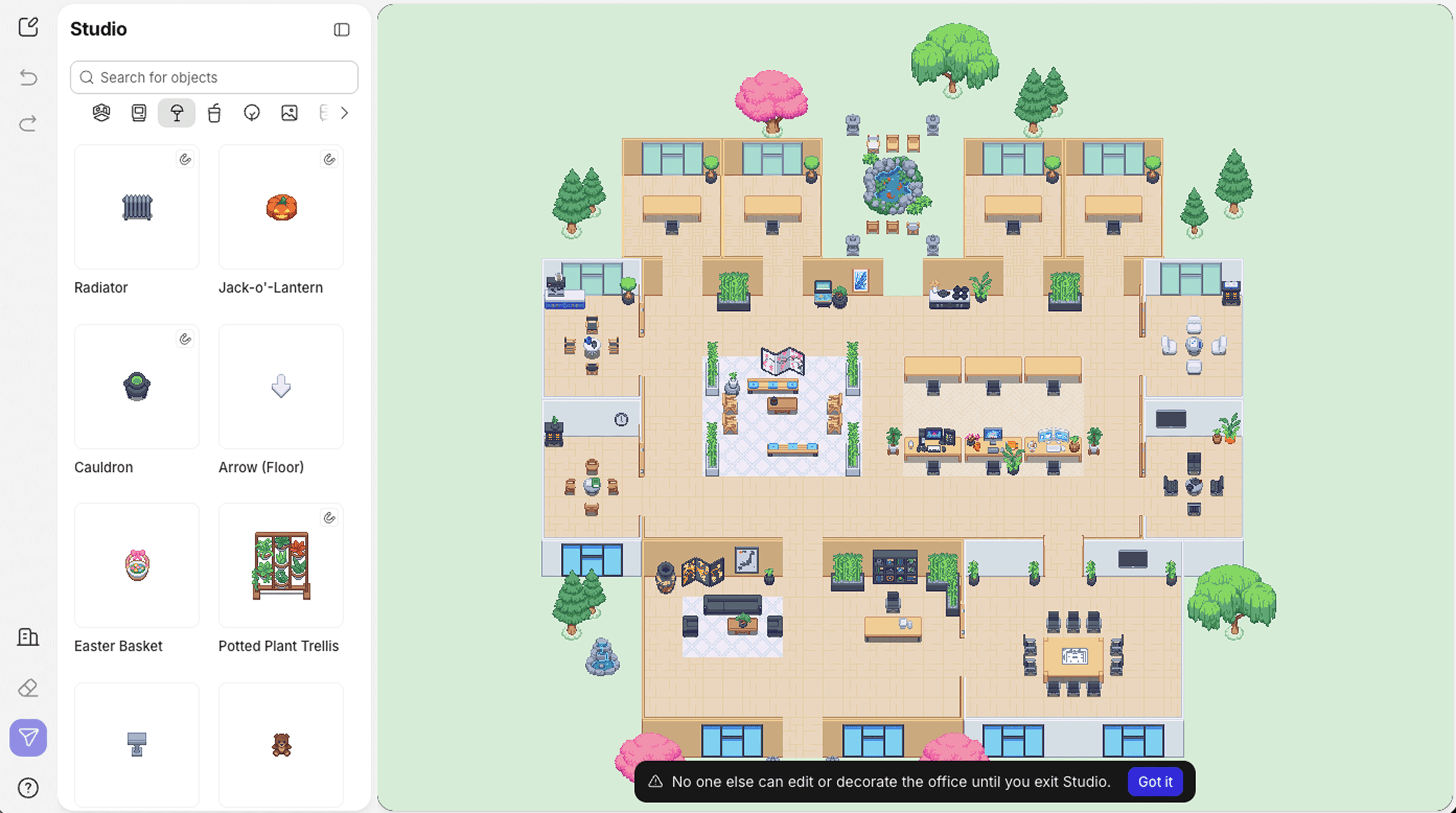Select the dark sofa in the lounge
The image size is (1456, 813).
[x=732, y=605]
